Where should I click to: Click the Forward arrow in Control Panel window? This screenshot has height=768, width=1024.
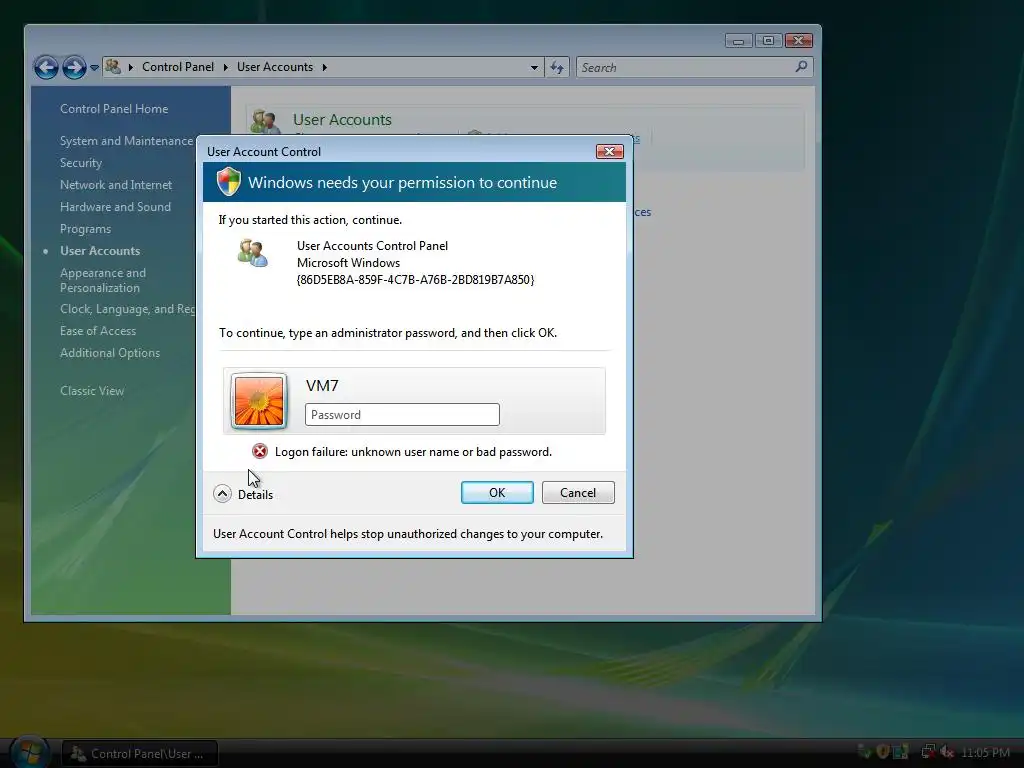click(74, 67)
